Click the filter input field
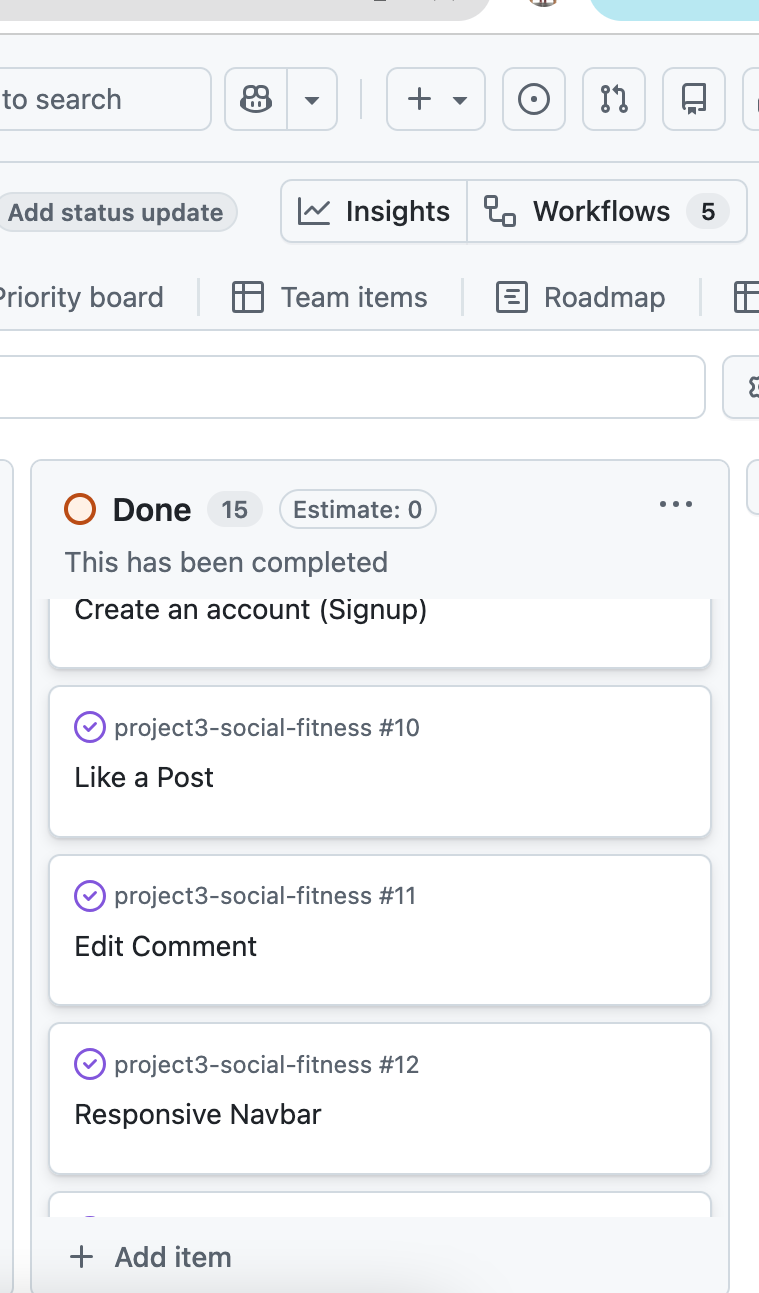 tap(350, 387)
